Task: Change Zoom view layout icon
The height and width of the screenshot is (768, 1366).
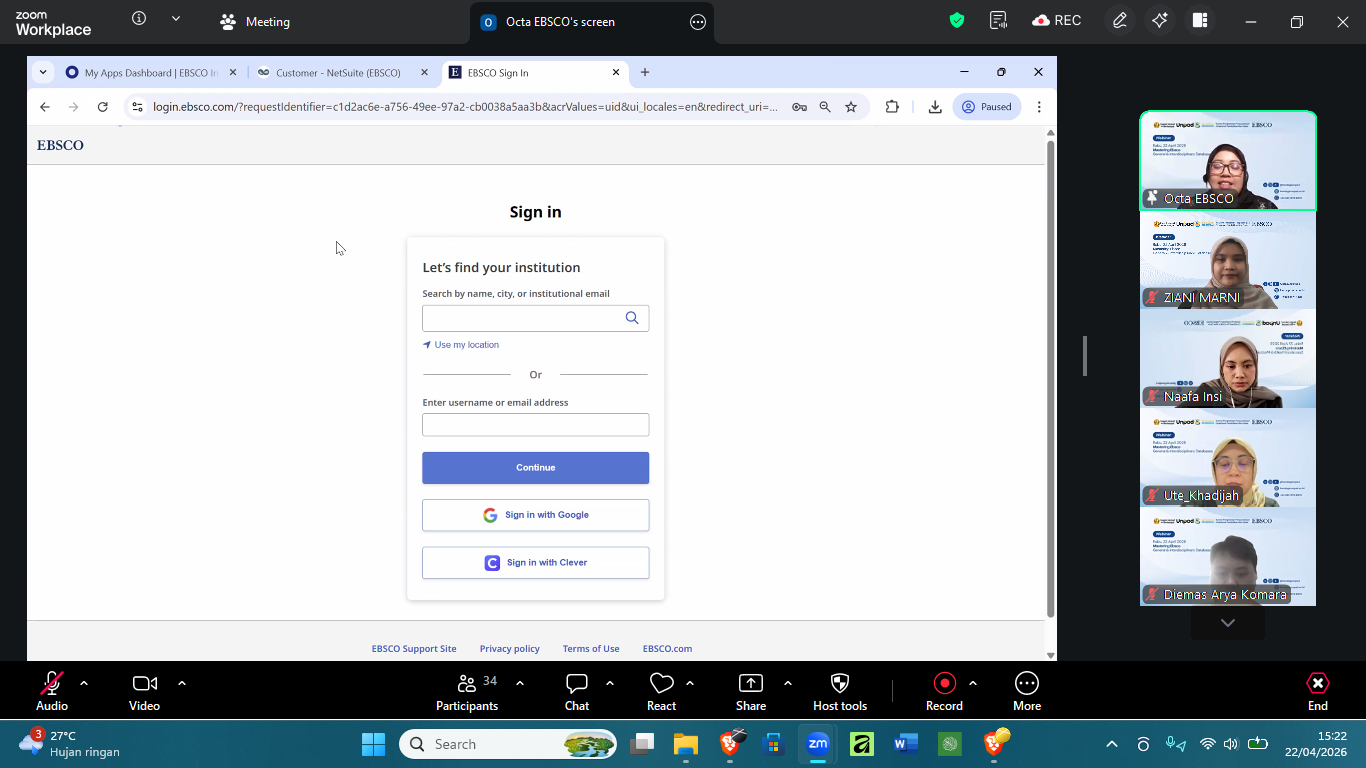Action: pos(1200,20)
